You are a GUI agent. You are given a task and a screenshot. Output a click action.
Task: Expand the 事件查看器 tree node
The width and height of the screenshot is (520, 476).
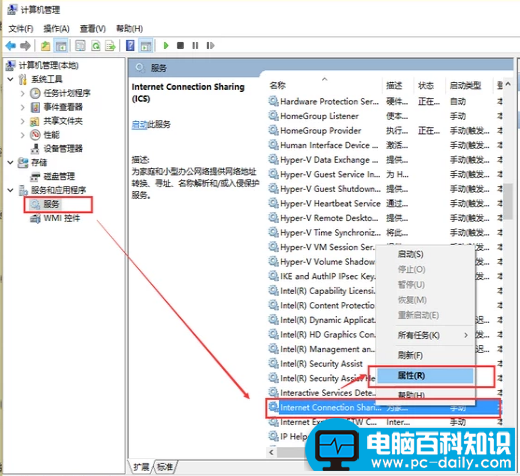click(x=23, y=107)
